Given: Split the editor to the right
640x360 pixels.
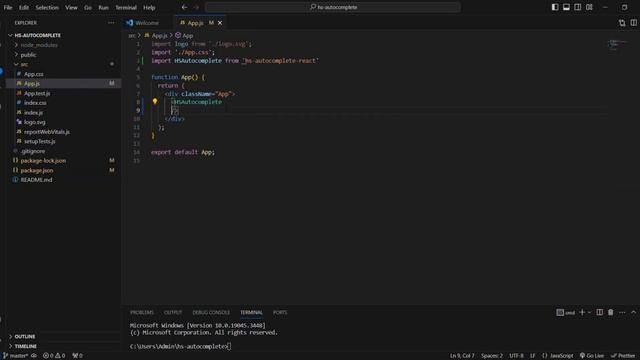Looking at the screenshot, I should point(633,23).
